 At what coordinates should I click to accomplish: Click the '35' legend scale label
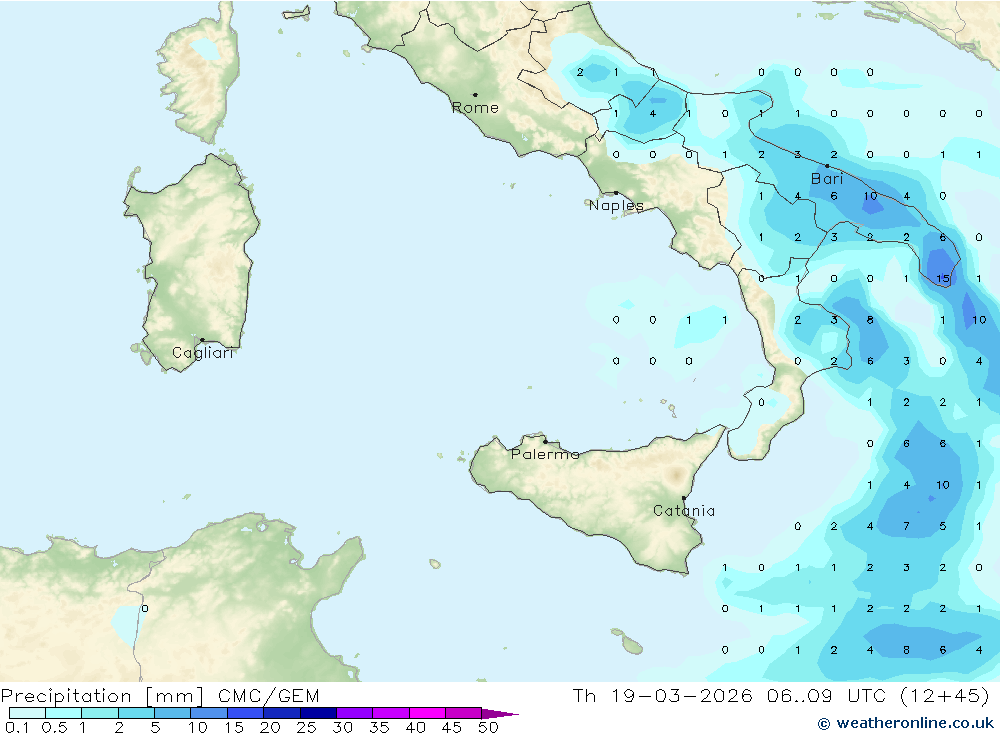click(379, 727)
